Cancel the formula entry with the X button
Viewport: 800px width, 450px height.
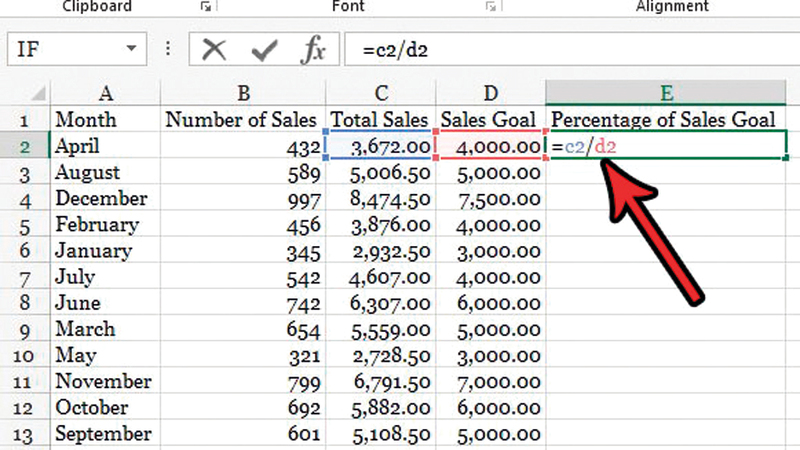click(213, 49)
